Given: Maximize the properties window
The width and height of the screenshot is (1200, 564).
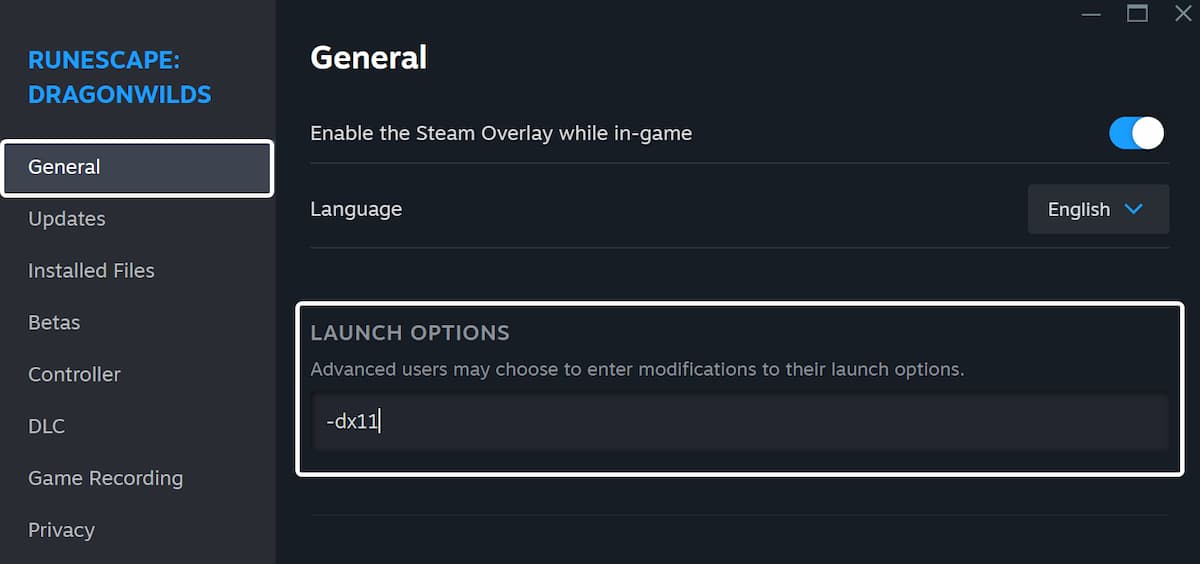Looking at the screenshot, I should [x=1137, y=13].
